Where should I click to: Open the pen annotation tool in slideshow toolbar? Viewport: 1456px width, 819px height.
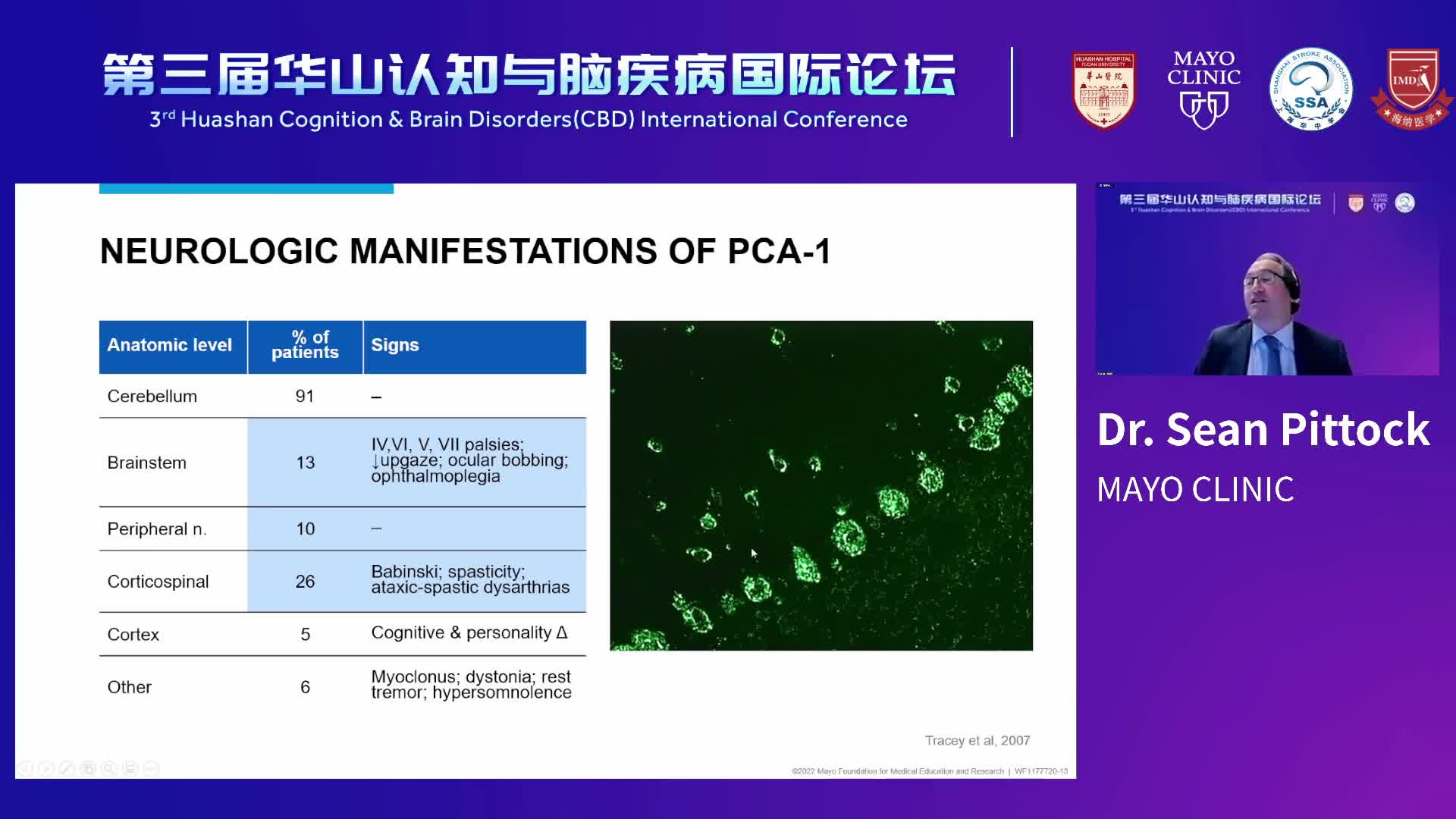click(x=67, y=767)
